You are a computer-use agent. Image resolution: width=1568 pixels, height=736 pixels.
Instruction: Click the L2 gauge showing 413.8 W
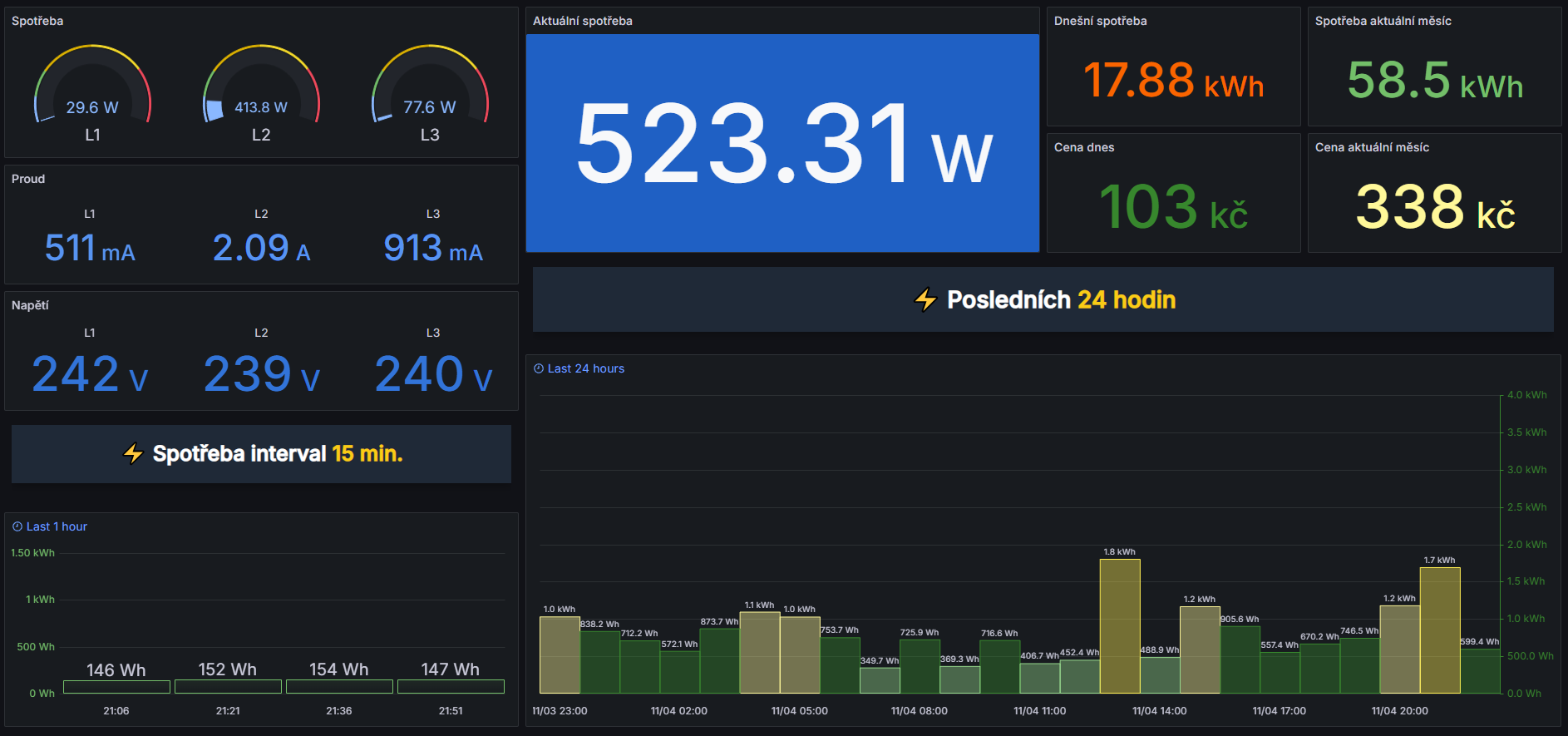(x=261, y=90)
